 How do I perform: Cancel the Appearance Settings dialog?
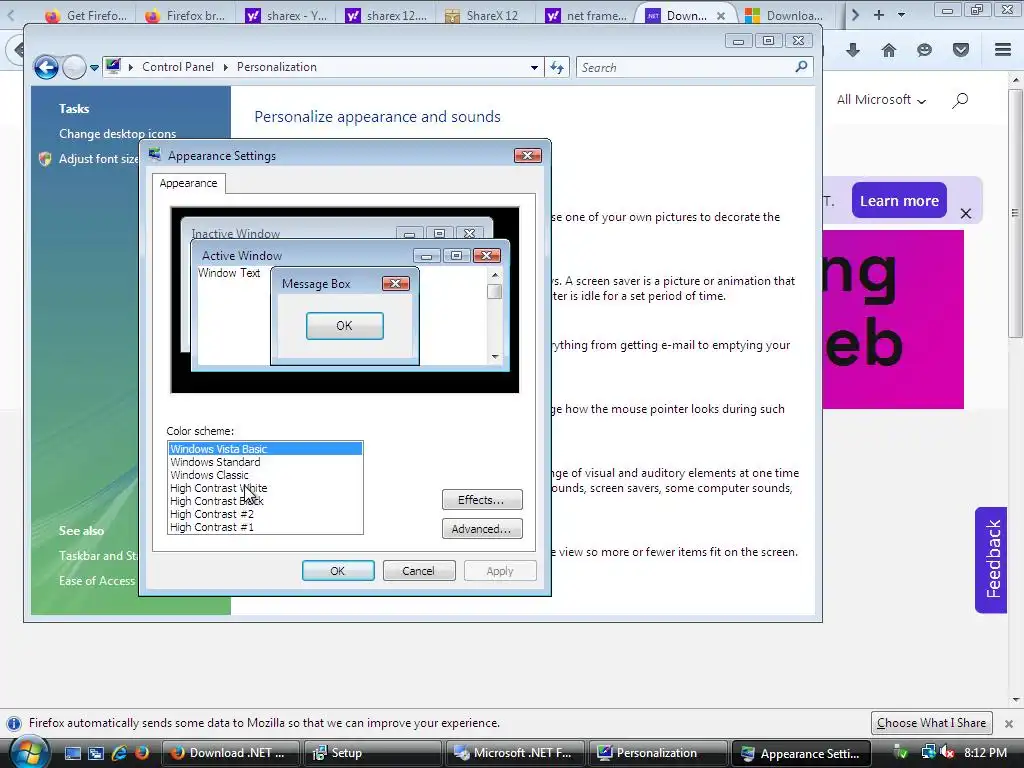[x=419, y=571]
